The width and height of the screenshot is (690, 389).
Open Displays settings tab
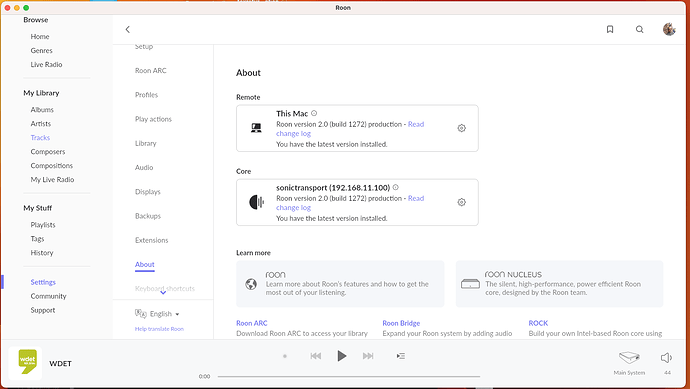(x=147, y=191)
